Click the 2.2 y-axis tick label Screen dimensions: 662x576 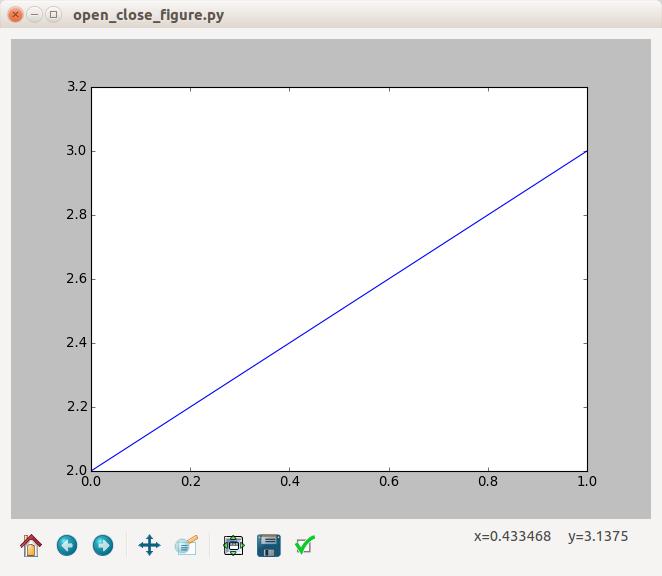pos(77,407)
